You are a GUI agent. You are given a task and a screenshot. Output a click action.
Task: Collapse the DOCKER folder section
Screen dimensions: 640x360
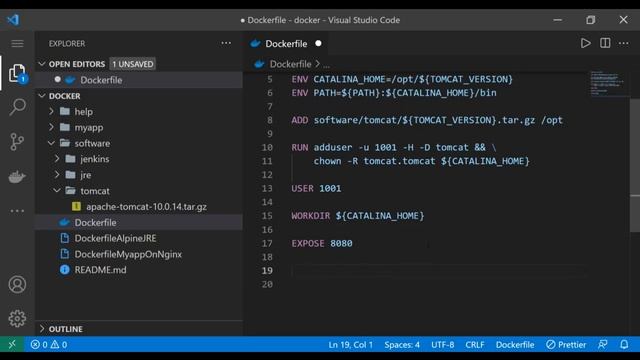pos(42,96)
